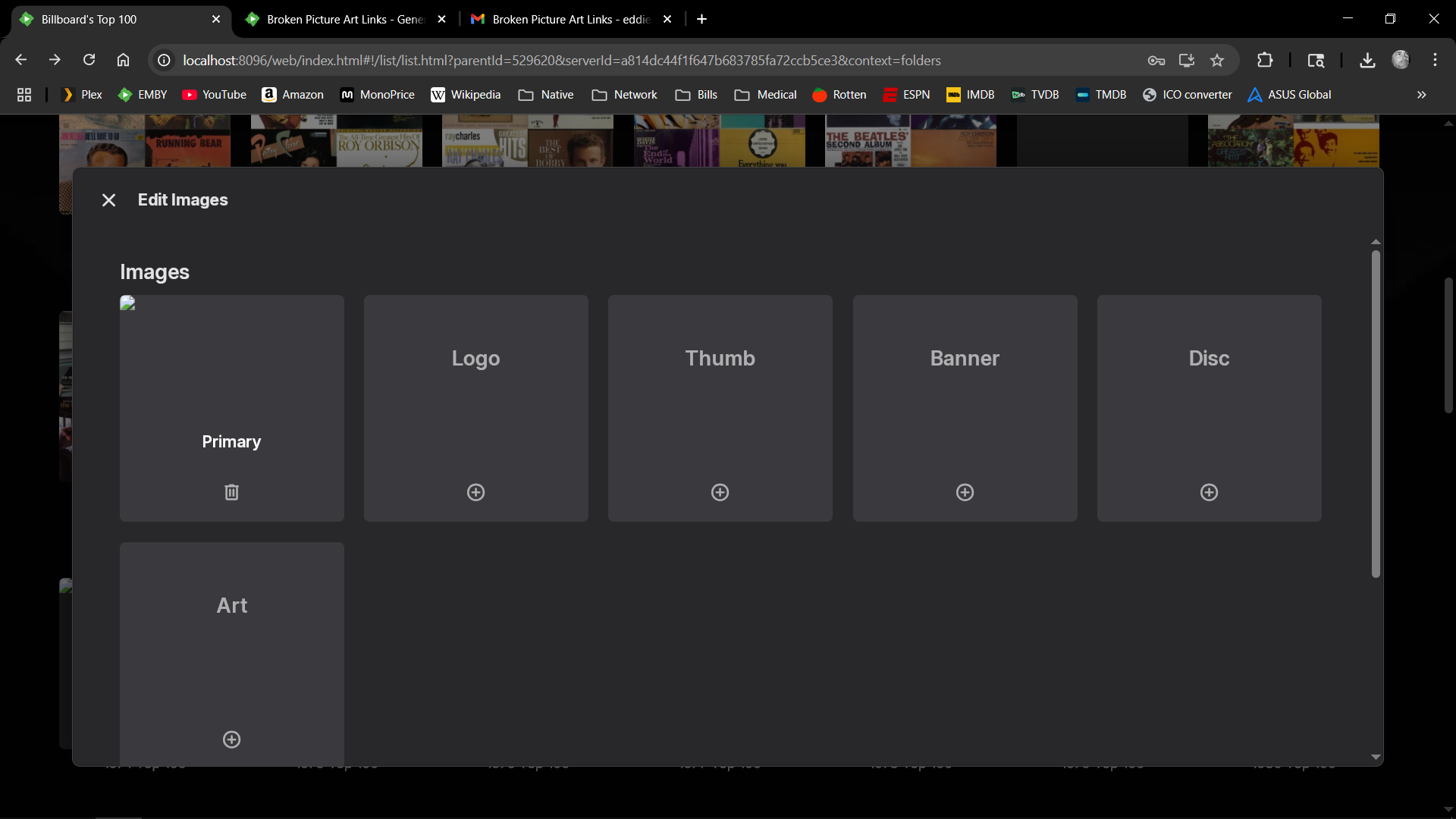Click the address bar URL field
This screenshot has height=819, width=1456.
561,61
